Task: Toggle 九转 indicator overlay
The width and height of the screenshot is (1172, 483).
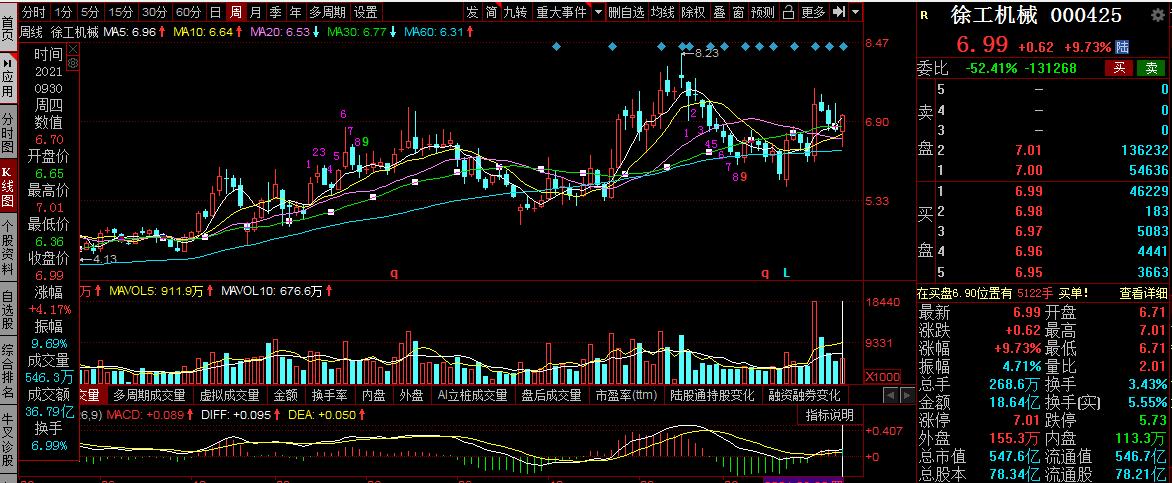Action: click(x=515, y=12)
